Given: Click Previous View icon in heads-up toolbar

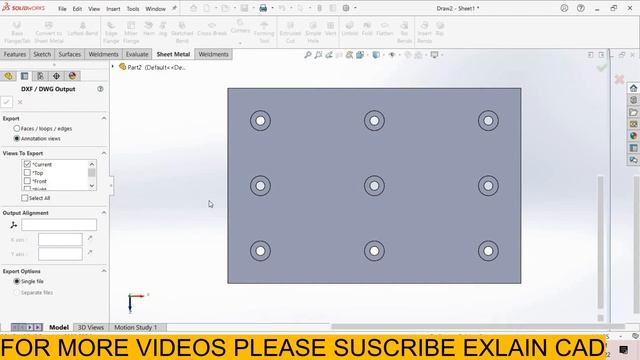Looking at the screenshot, I should (329, 55).
